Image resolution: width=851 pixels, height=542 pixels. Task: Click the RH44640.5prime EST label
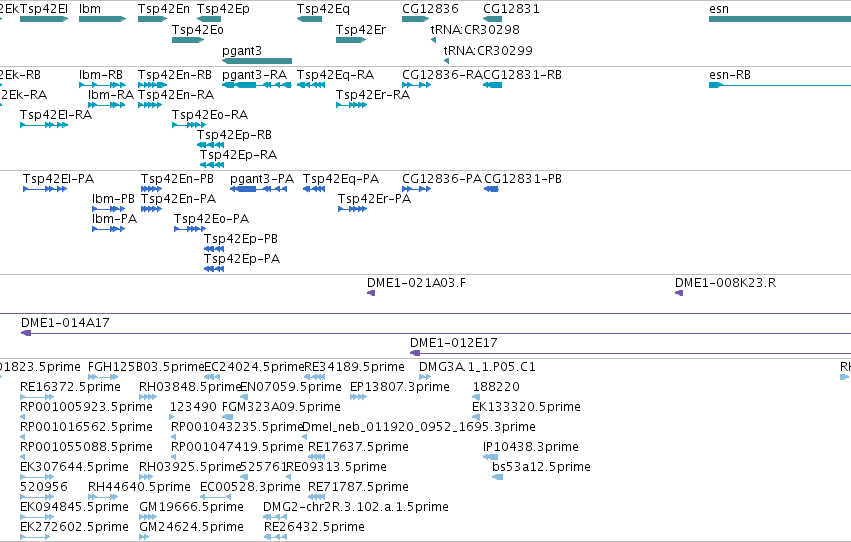(x=139, y=487)
